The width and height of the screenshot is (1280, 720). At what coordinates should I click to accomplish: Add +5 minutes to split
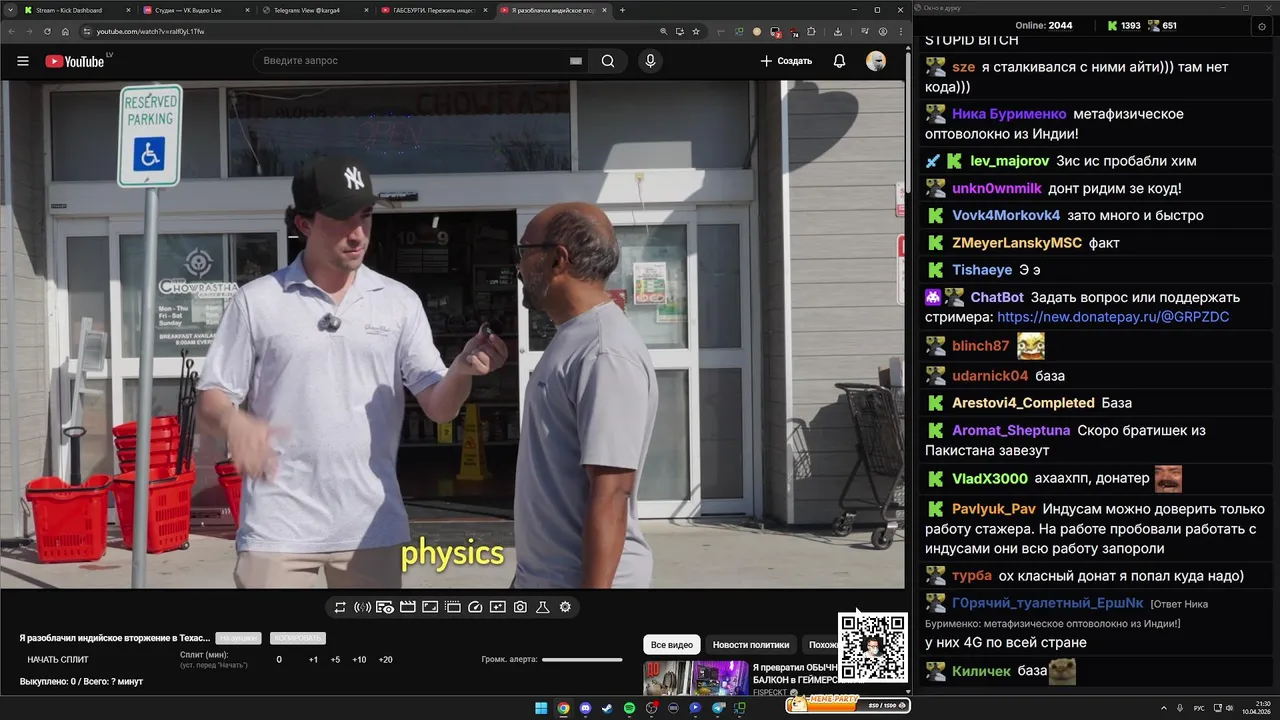coord(335,660)
